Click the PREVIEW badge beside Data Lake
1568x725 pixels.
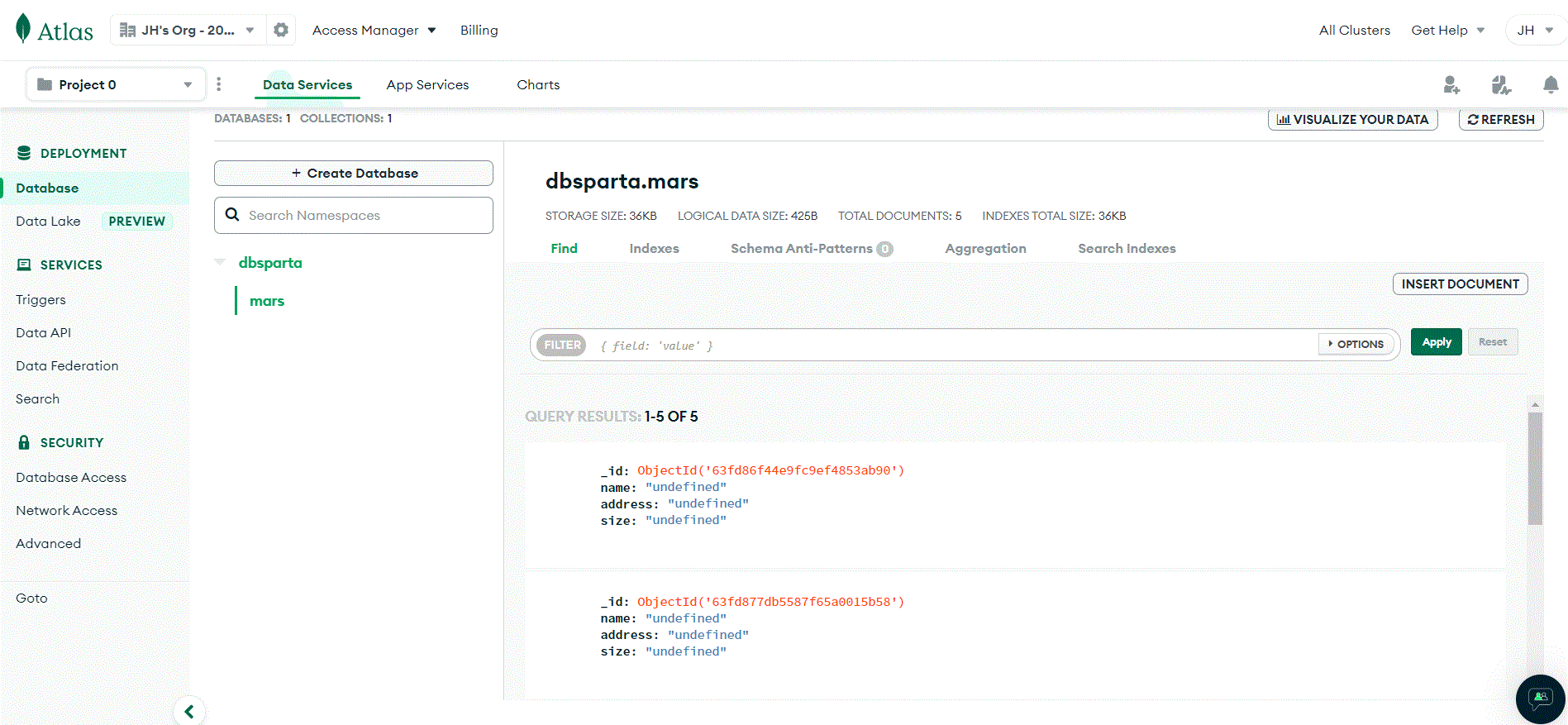tap(137, 221)
